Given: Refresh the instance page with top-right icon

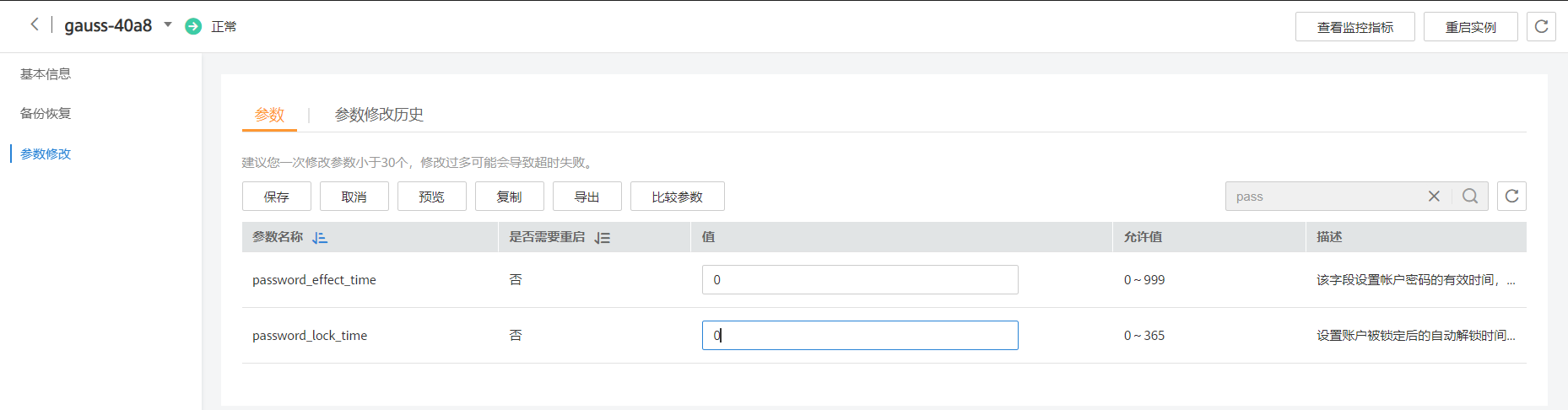Looking at the screenshot, I should click(x=1541, y=27).
